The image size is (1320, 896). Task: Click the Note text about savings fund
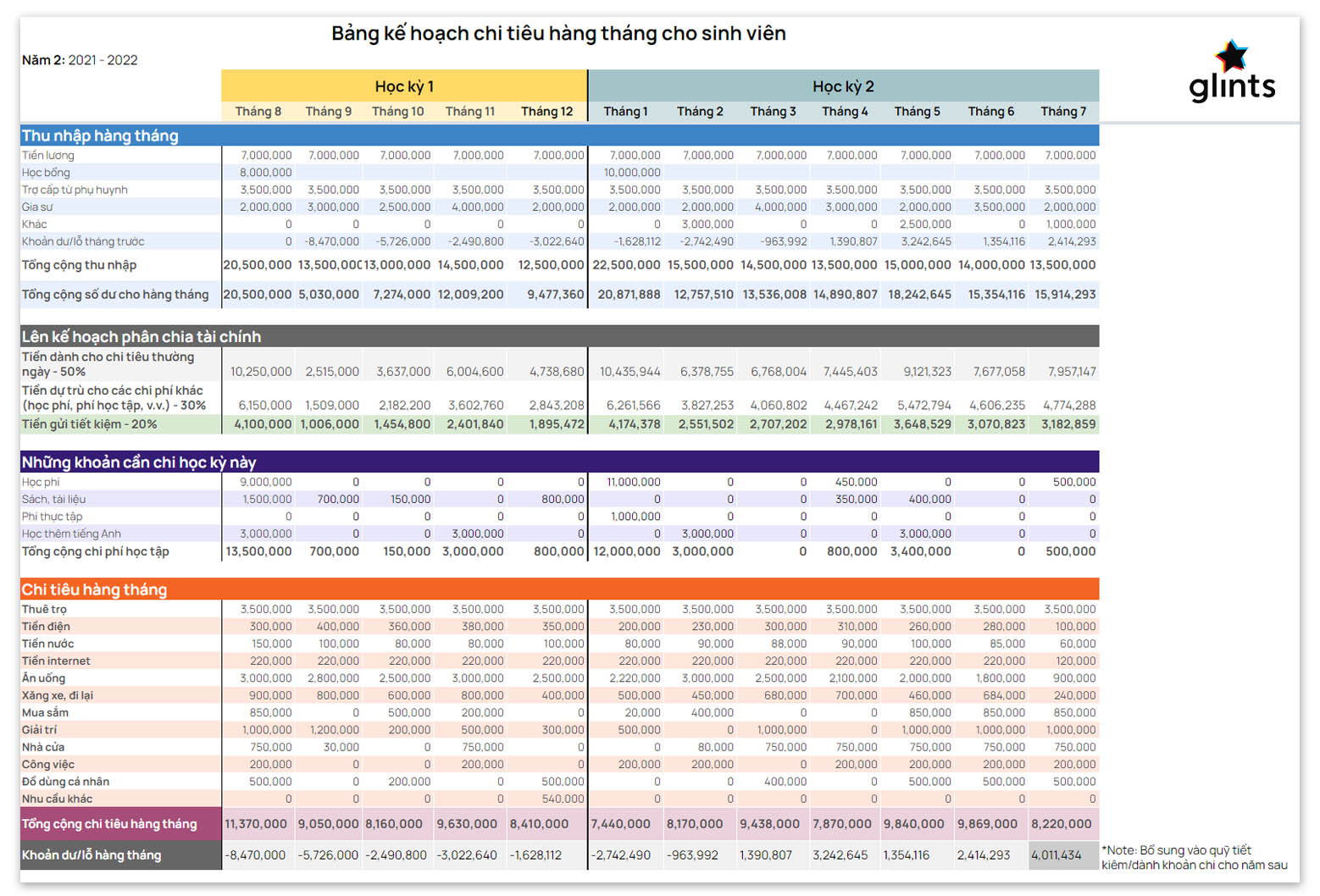[x=1194, y=857]
